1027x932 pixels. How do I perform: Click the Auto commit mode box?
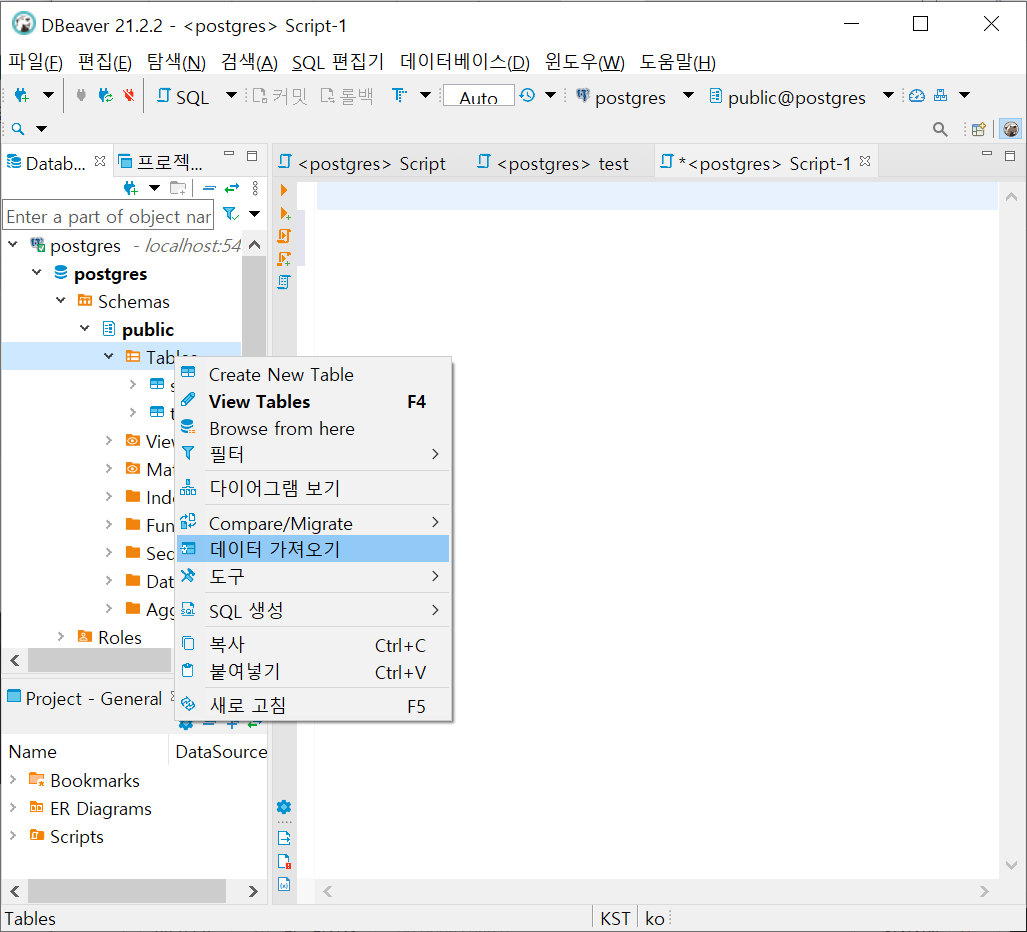479,96
